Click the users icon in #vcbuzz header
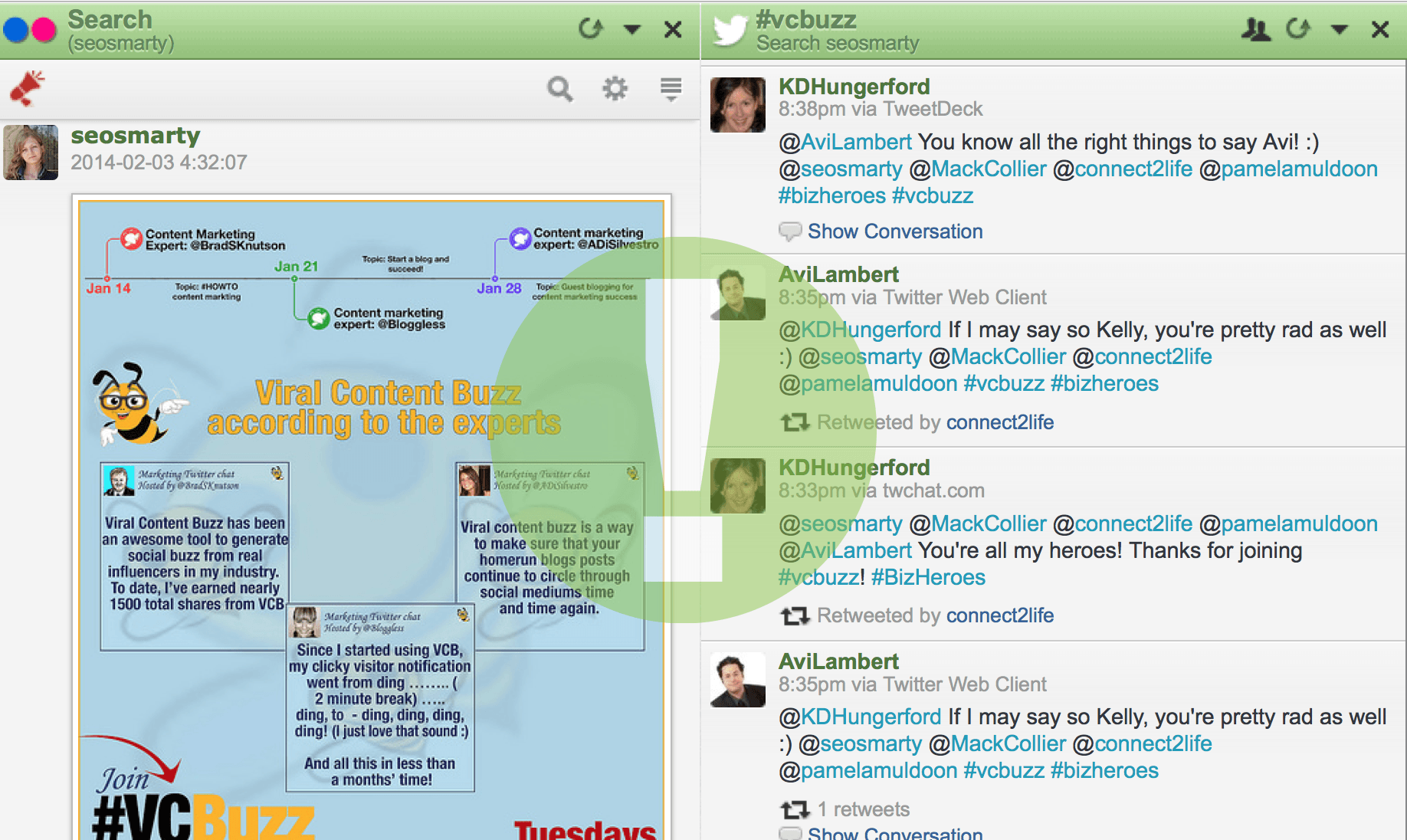This screenshot has height=840, width=1407. [x=1255, y=29]
